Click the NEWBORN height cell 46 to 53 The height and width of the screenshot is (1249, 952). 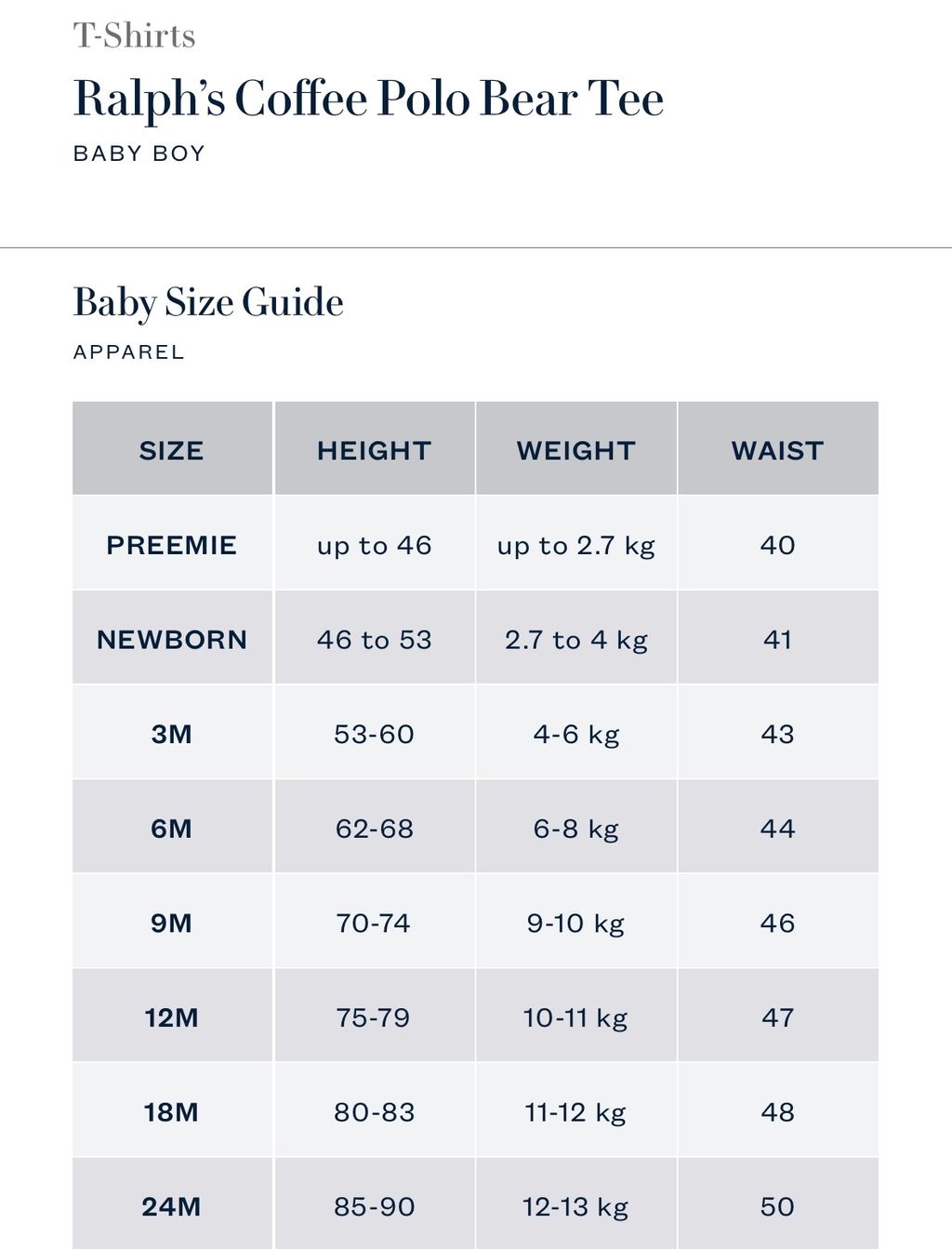pos(375,640)
